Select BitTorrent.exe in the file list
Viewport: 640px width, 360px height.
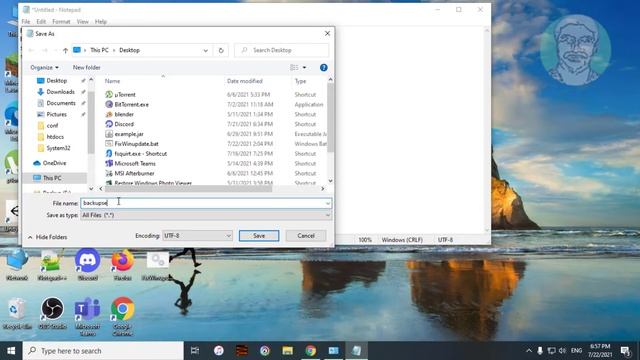(131, 104)
